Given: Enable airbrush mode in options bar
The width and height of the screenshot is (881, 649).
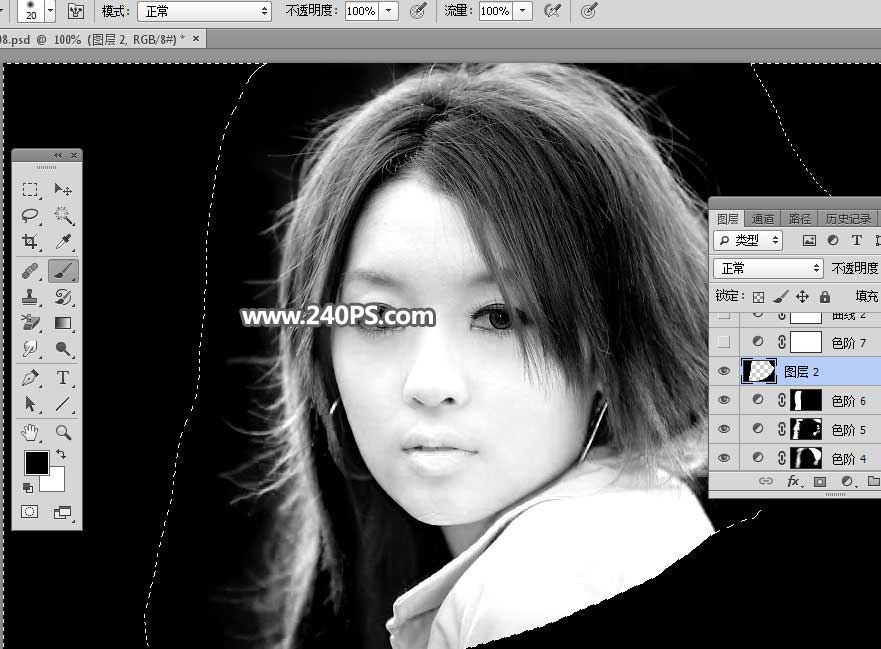Looking at the screenshot, I should point(552,11).
